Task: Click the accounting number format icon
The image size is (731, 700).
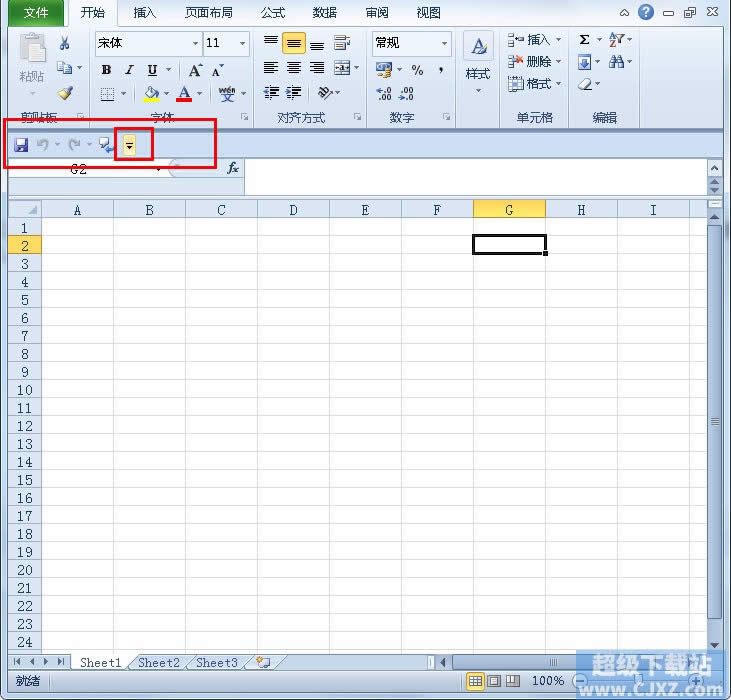Action: (384, 70)
